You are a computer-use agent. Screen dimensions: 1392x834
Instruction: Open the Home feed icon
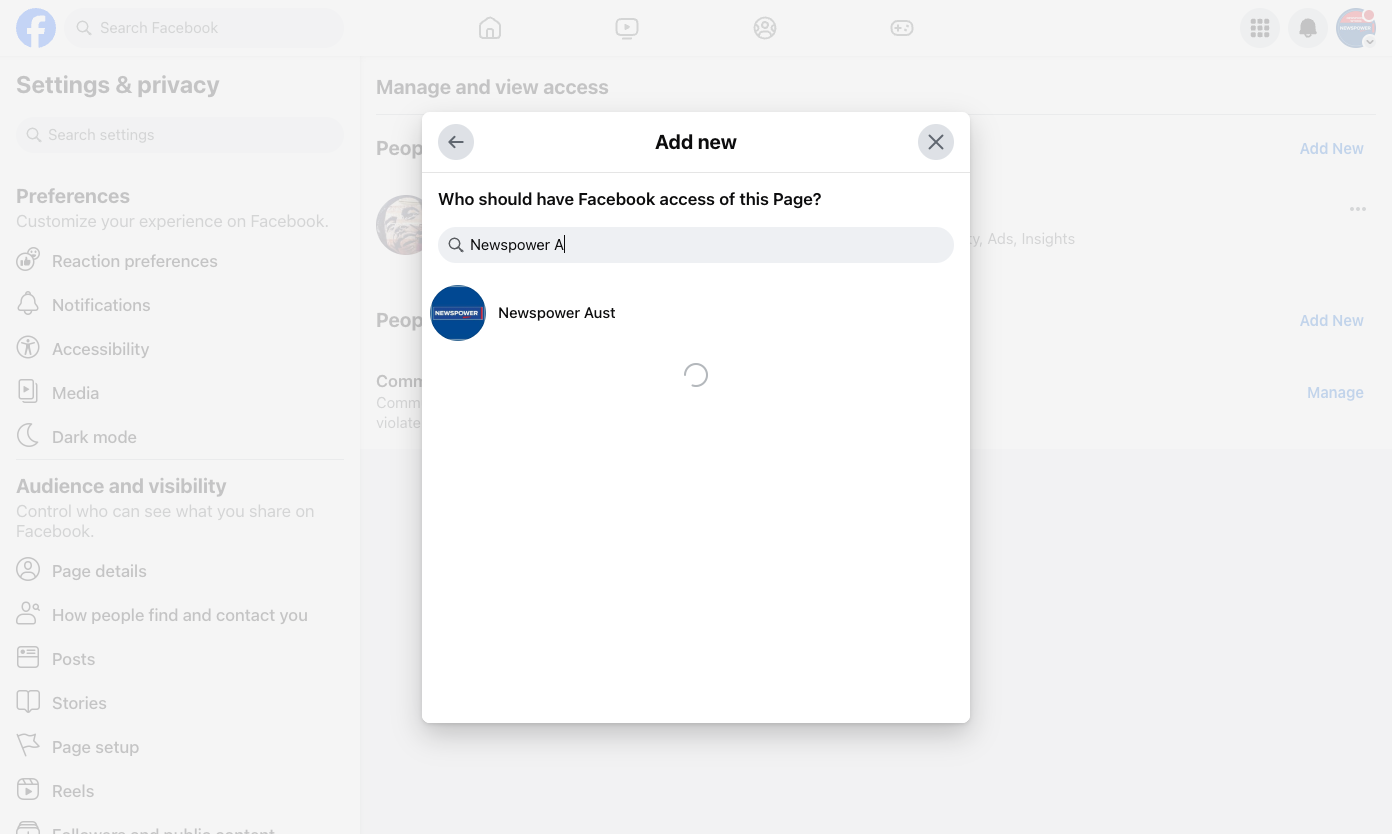(x=490, y=28)
